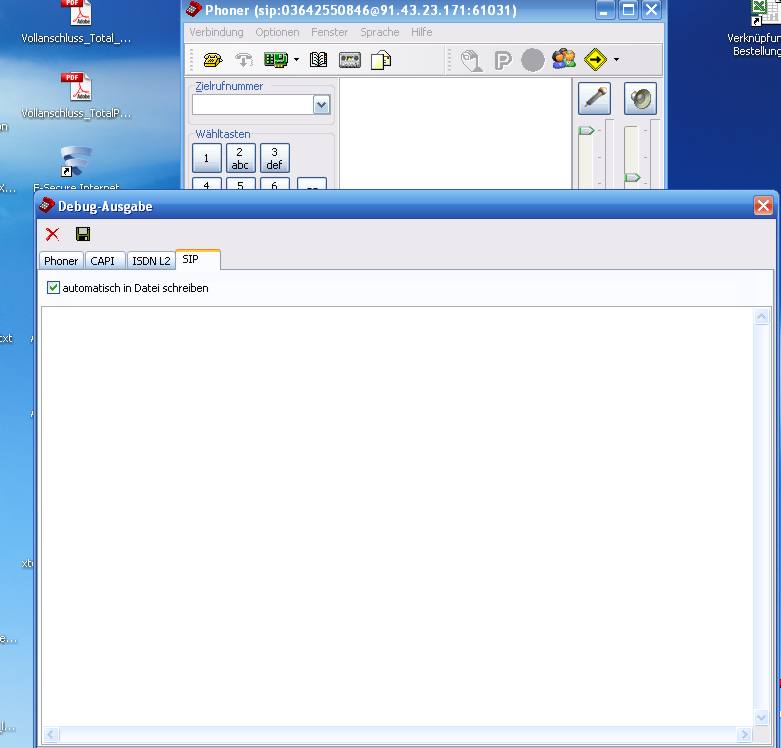Open the Fenster menu
This screenshot has height=748, width=781.
[x=329, y=32]
